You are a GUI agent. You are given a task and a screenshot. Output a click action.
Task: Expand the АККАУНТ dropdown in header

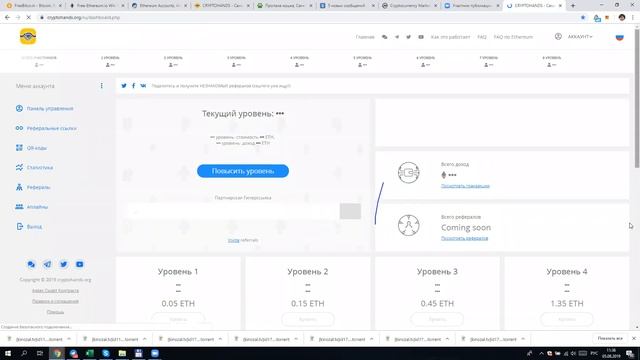pyautogui.click(x=580, y=37)
